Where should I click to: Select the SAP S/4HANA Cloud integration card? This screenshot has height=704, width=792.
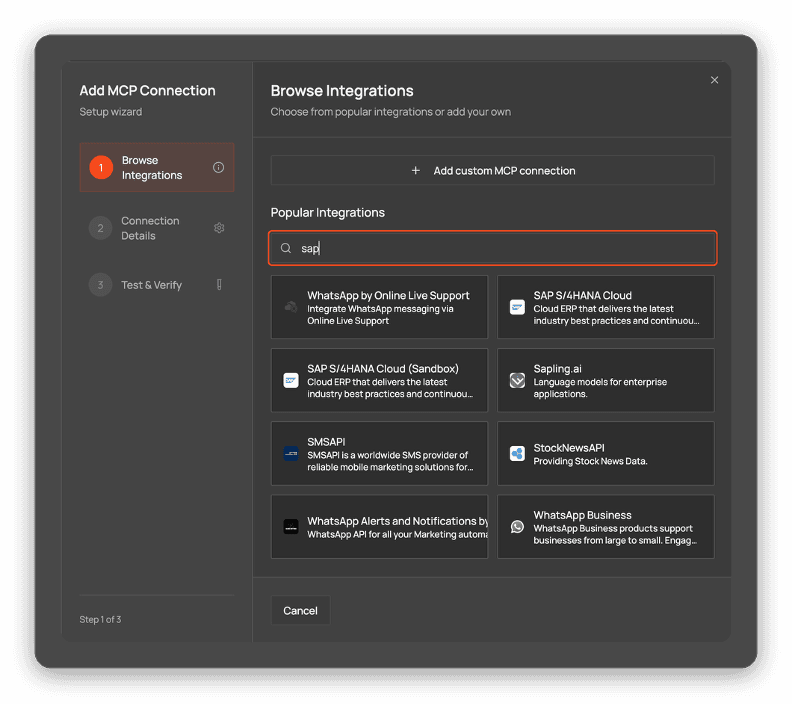(x=606, y=307)
